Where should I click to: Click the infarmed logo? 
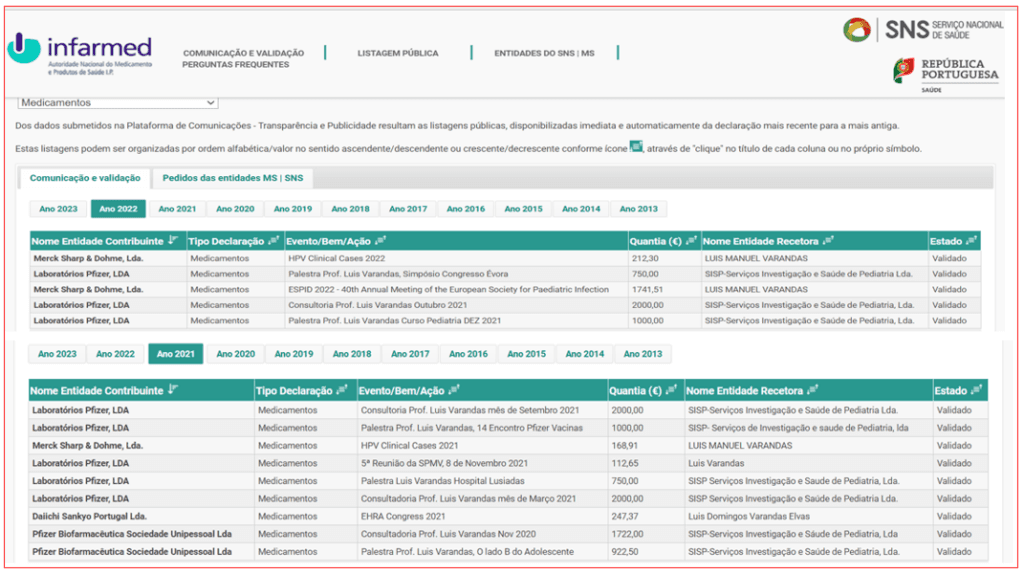tap(80, 54)
